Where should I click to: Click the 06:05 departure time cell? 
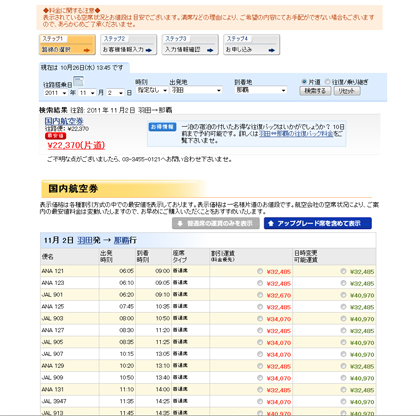click(x=117, y=271)
